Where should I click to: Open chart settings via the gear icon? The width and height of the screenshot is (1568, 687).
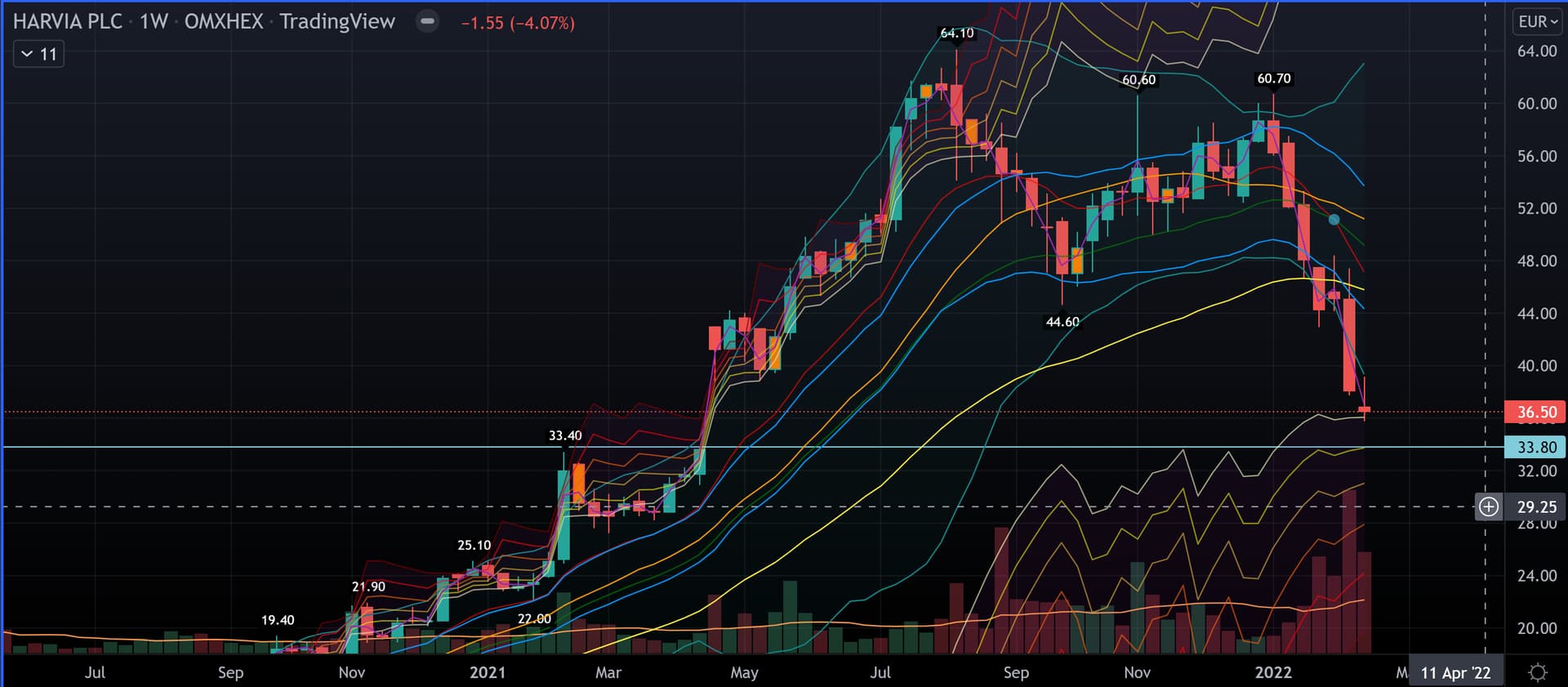point(1537,672)
